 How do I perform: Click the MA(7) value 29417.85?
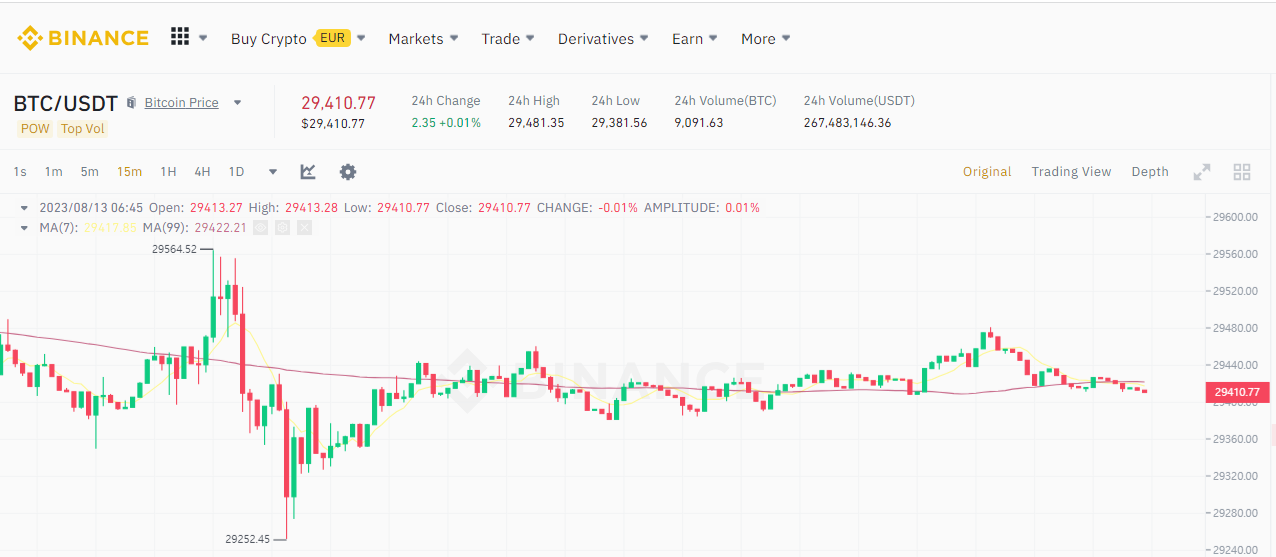click(x=110, y=227)
